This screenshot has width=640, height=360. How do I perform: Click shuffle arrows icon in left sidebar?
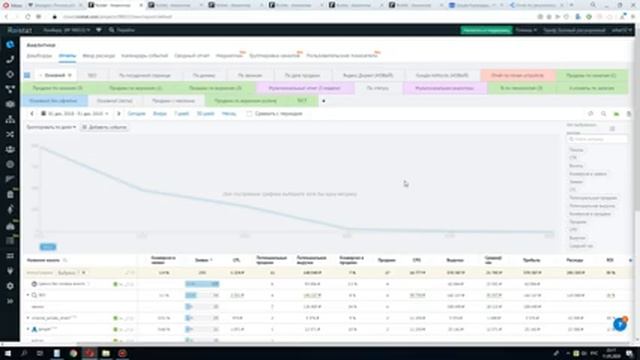pos(10,134)
